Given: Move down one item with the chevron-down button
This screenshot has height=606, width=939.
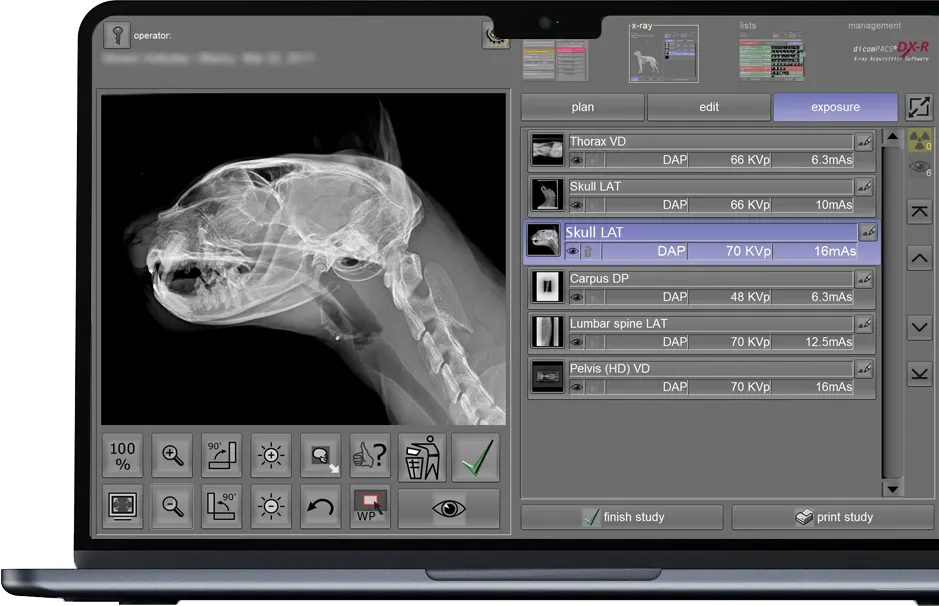Looking at the screenshot, I should (x=919, y=327).
